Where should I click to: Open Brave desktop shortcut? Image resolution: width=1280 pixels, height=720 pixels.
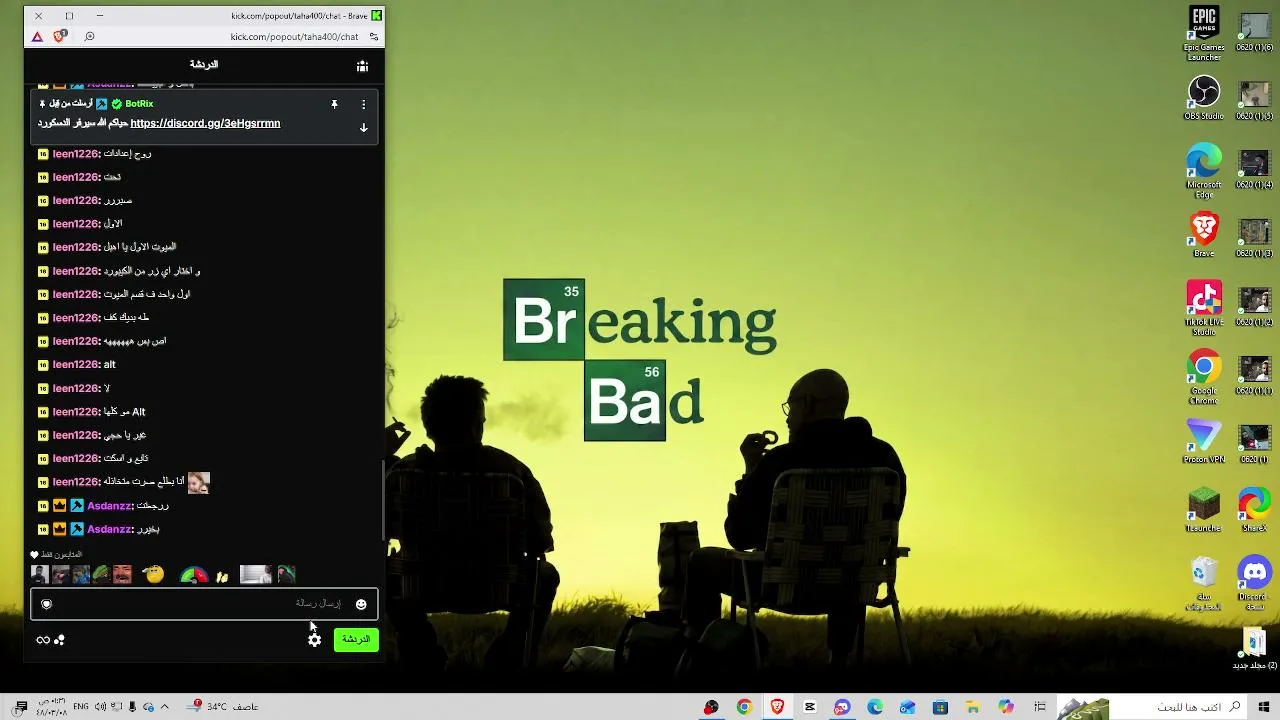pos(1204,235)
